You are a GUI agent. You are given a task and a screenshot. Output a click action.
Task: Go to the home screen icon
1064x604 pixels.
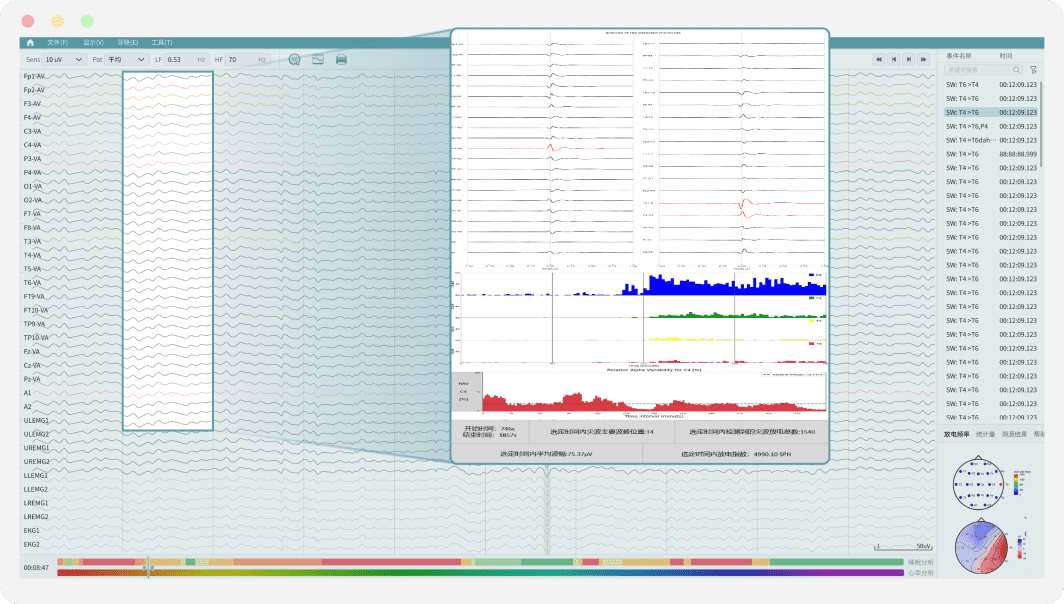coord(30,43)
